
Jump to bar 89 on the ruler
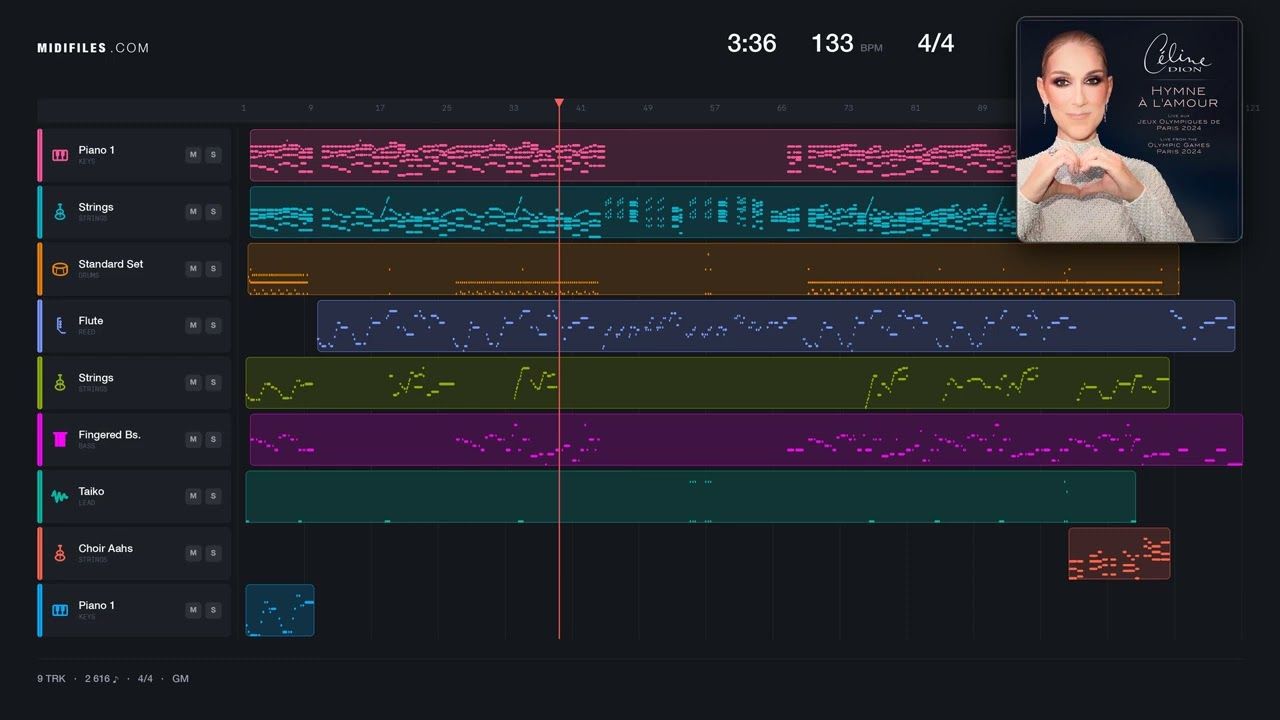tap(982, 108)
